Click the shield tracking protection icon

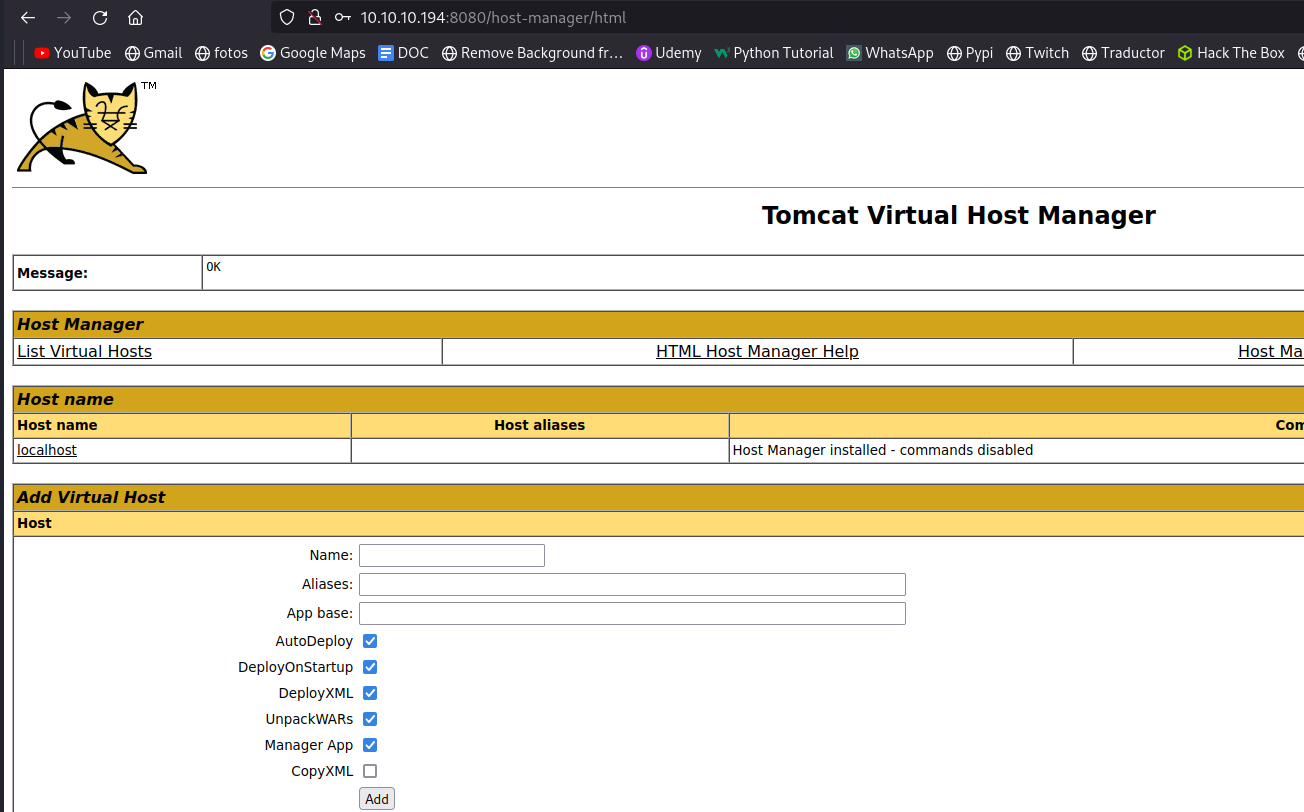287,17
